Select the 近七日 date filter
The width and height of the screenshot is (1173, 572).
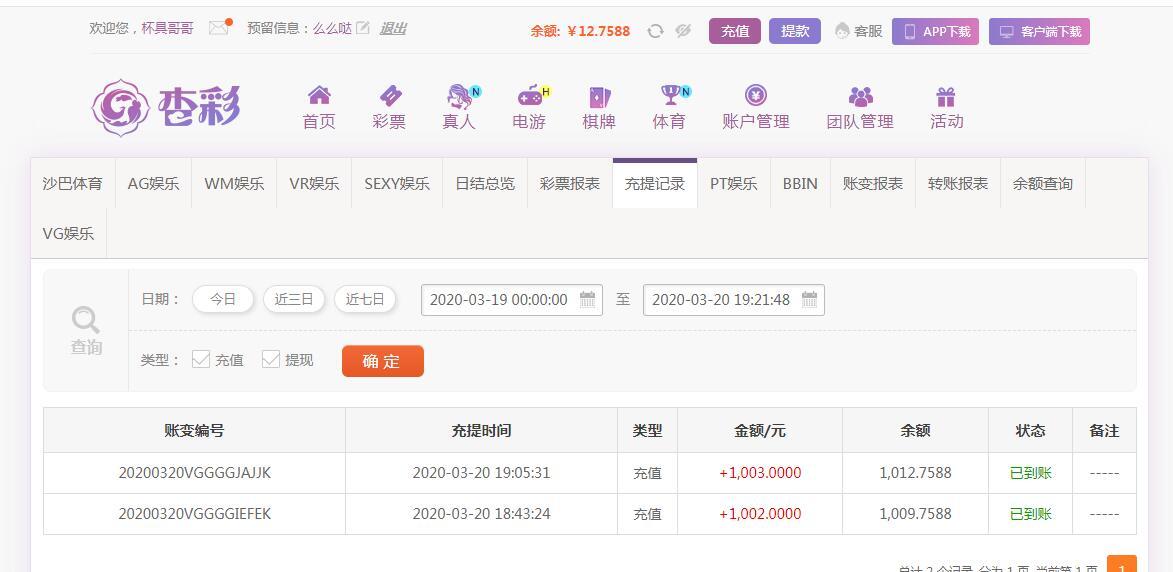[x=365, y=299]
